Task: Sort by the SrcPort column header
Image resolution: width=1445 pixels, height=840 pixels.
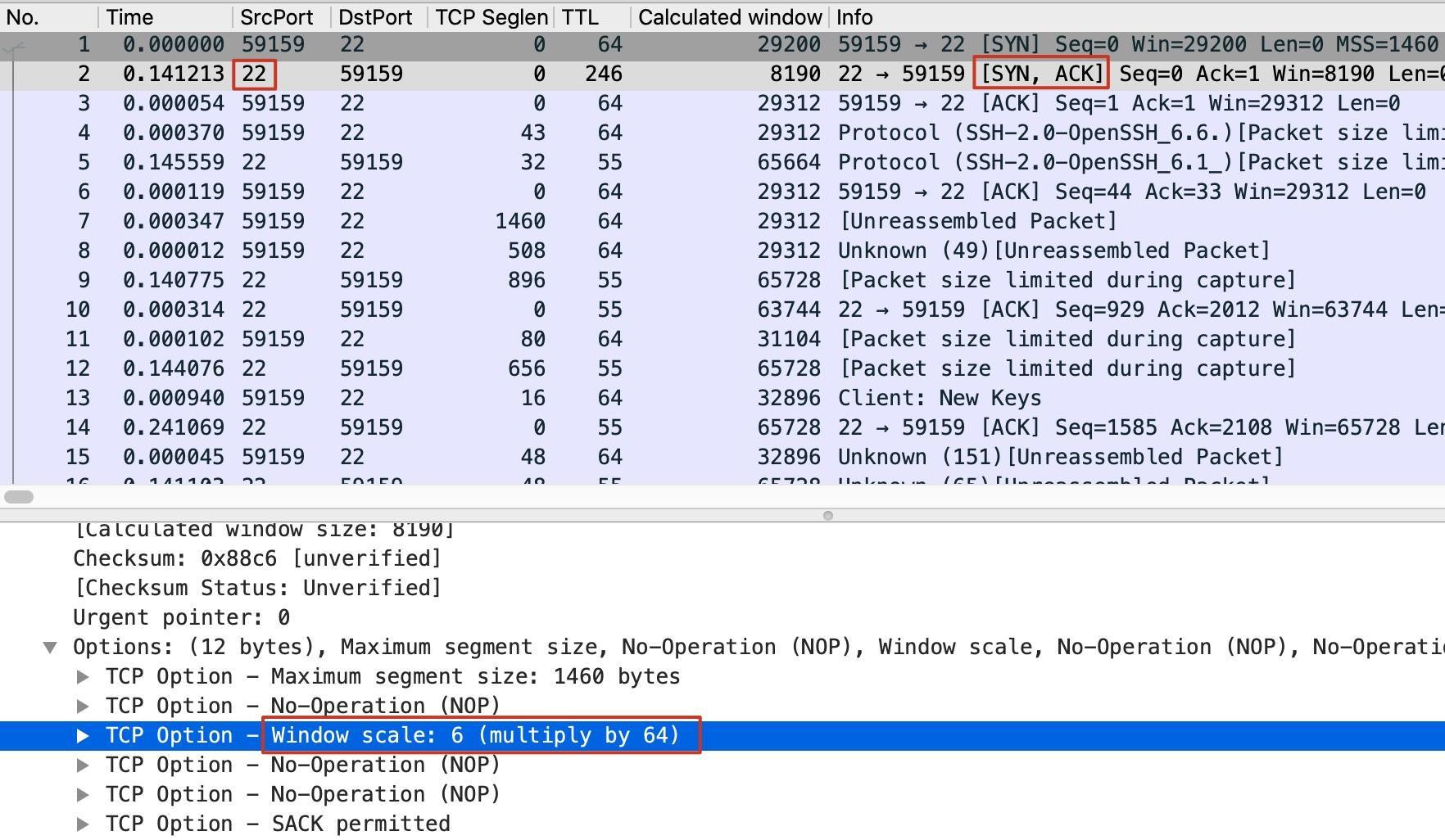Action: coord(276,17)
